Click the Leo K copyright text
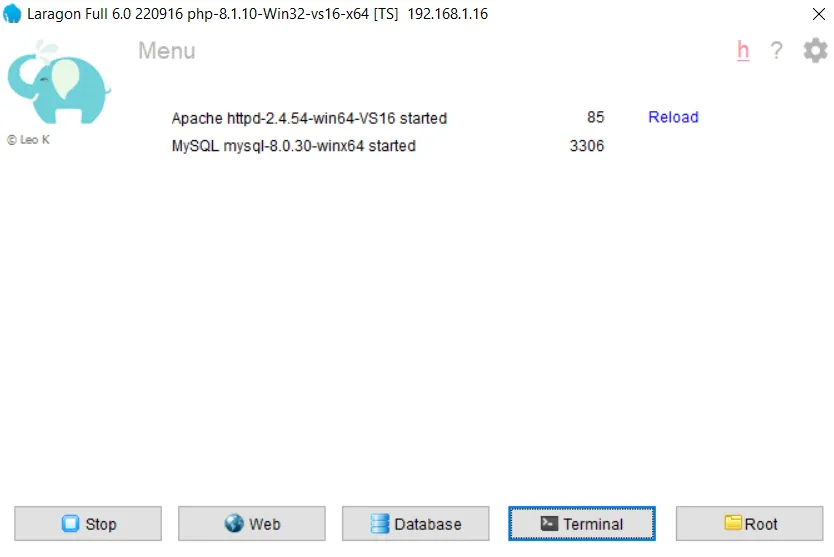Viewport: 834px width, 557px height. (28, 140)
